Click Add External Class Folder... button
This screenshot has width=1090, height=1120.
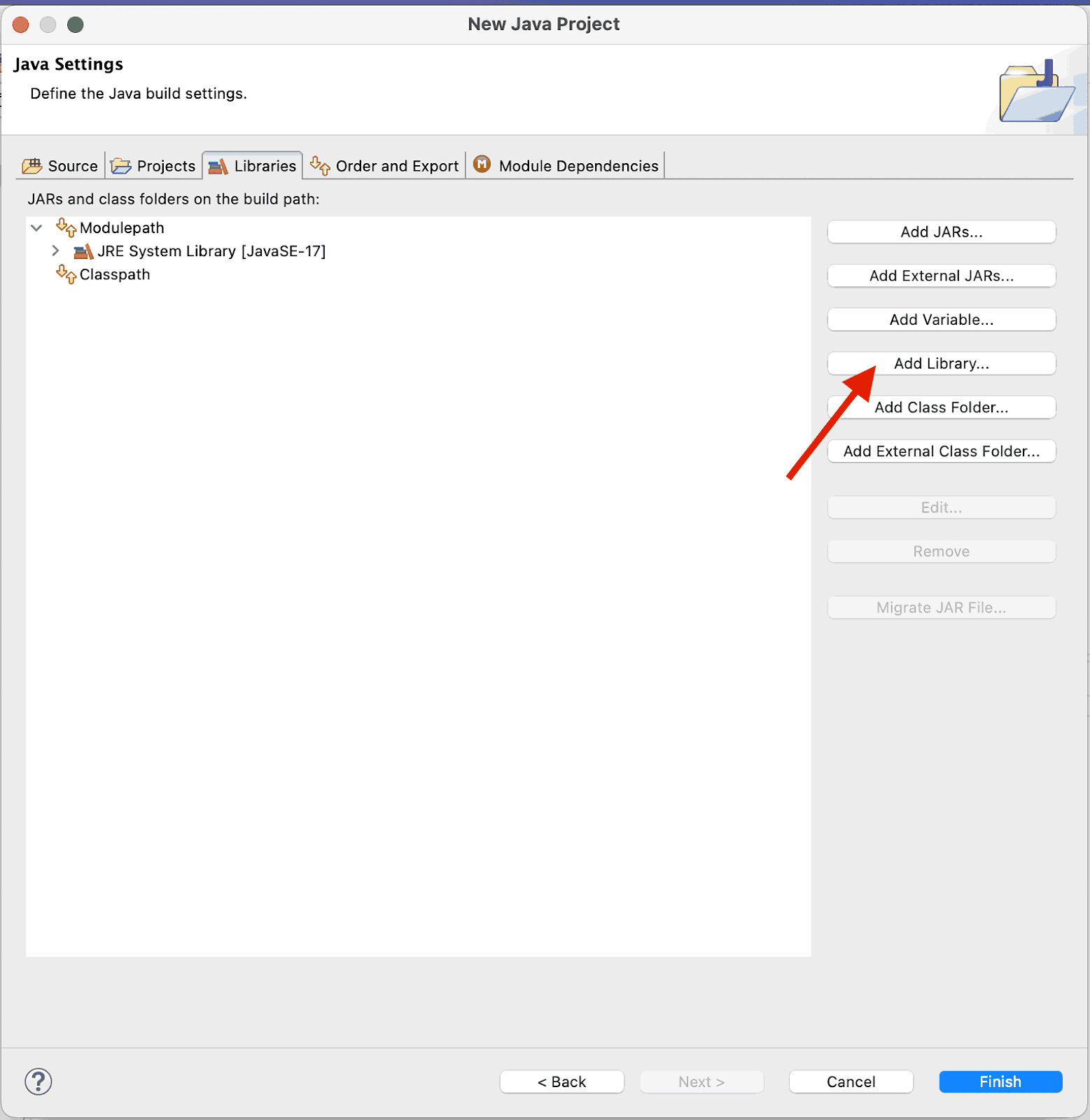tap(942, 451)
